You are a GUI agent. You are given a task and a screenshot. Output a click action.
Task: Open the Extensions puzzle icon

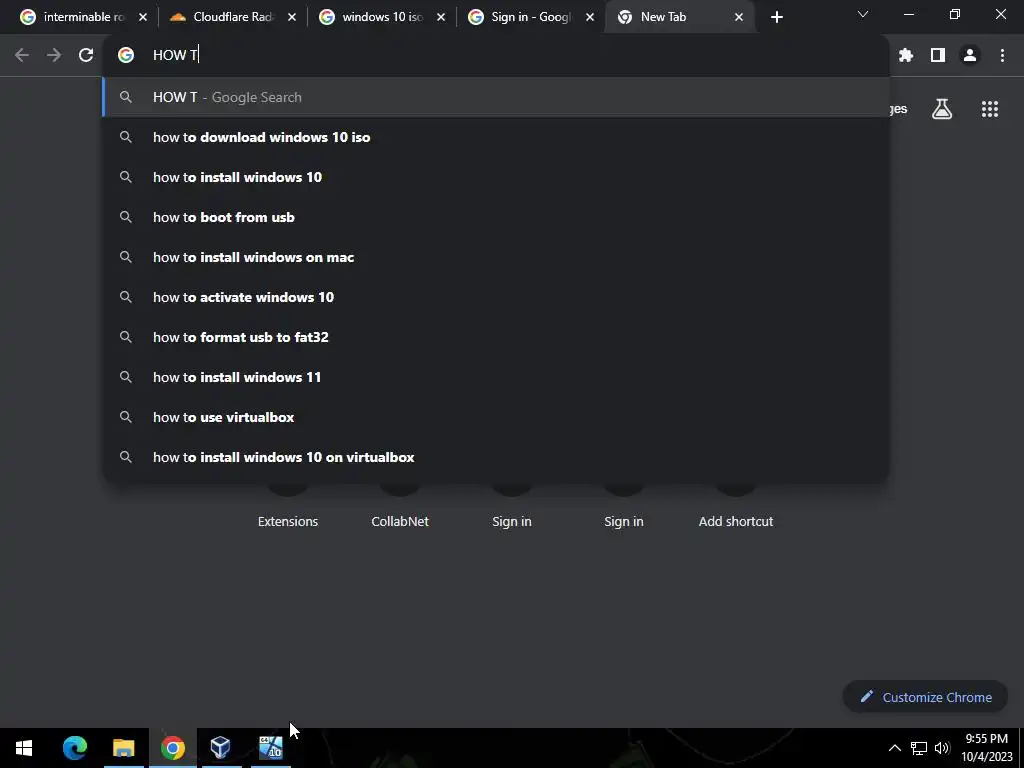[906, 56]
